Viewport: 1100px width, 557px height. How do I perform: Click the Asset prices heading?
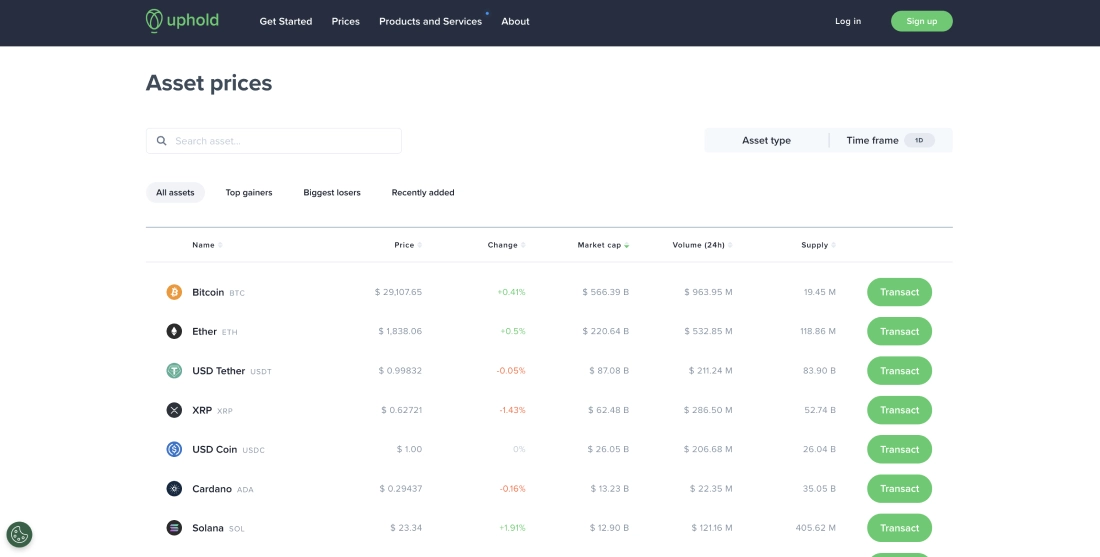coord(209,83)
